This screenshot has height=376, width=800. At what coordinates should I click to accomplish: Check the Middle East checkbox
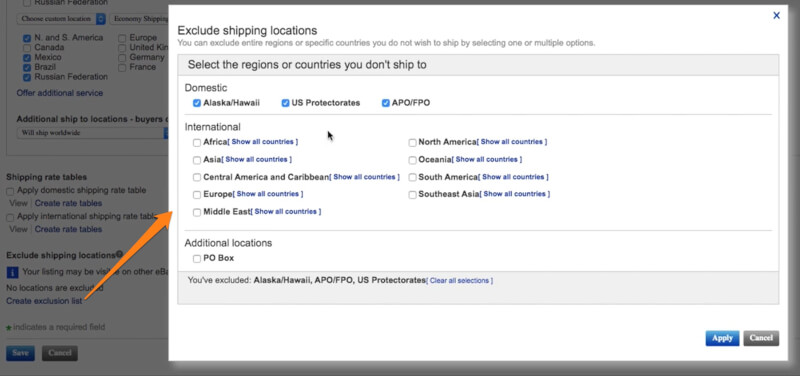coord(197,212)
